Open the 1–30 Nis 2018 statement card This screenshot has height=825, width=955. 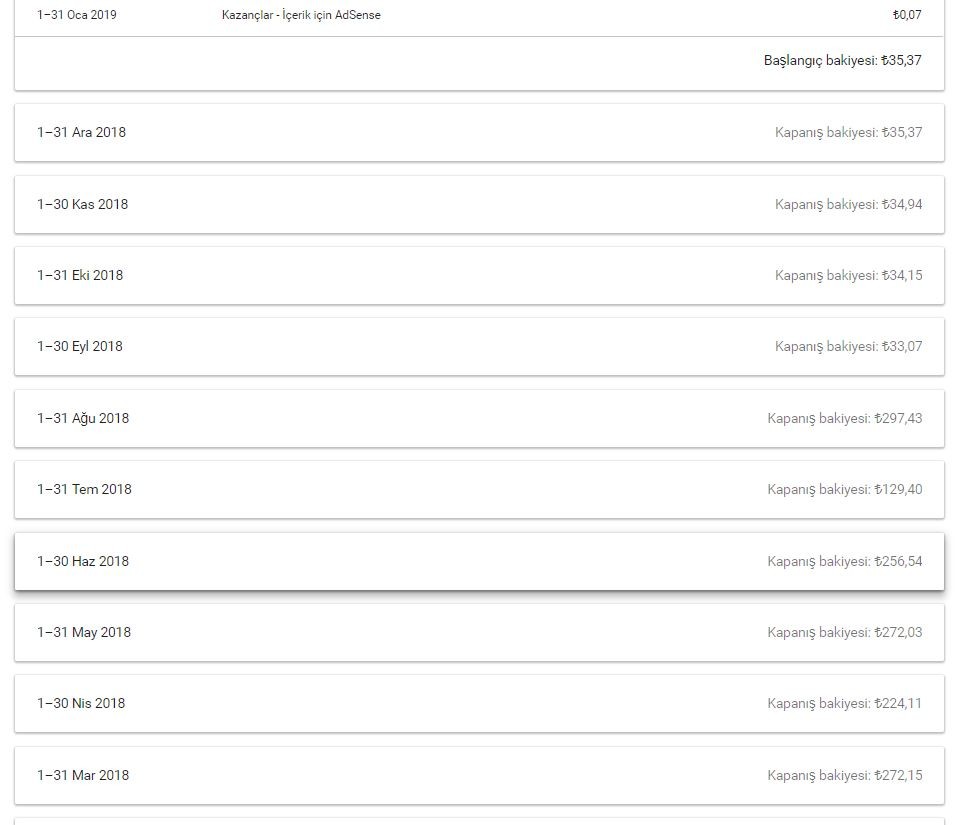[x=479, y=703]
